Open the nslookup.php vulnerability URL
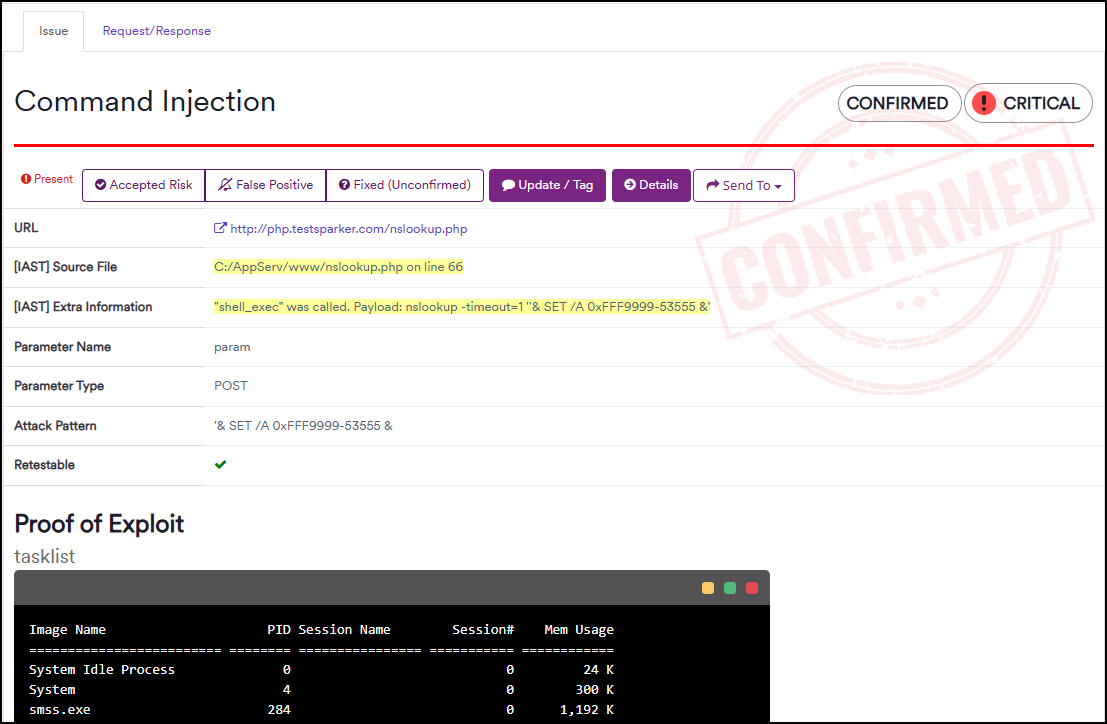This screenshot has height=724, width=1107. tap(347, 228)
